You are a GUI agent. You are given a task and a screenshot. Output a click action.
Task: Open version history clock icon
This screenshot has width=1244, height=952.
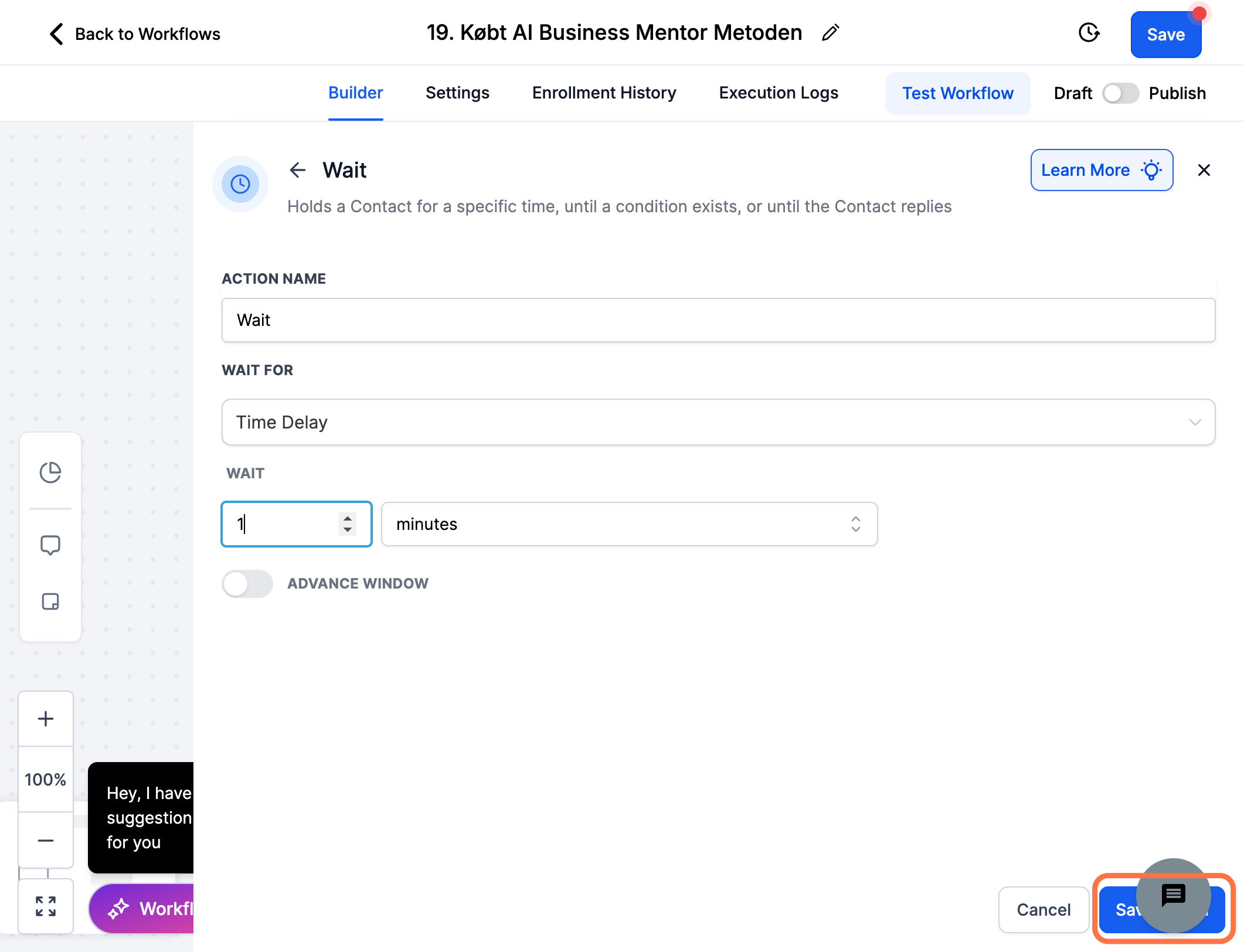click(x=1089, y=33)
